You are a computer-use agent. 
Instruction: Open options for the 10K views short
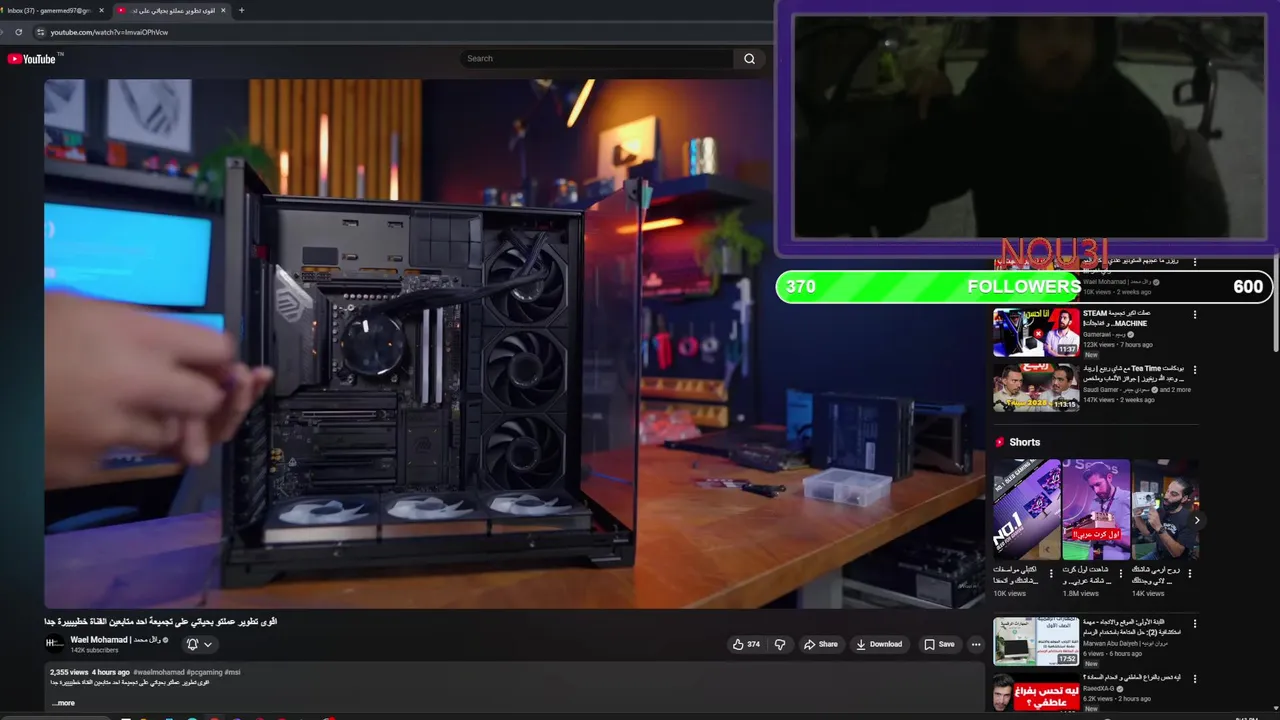(x=1051, y=574)
